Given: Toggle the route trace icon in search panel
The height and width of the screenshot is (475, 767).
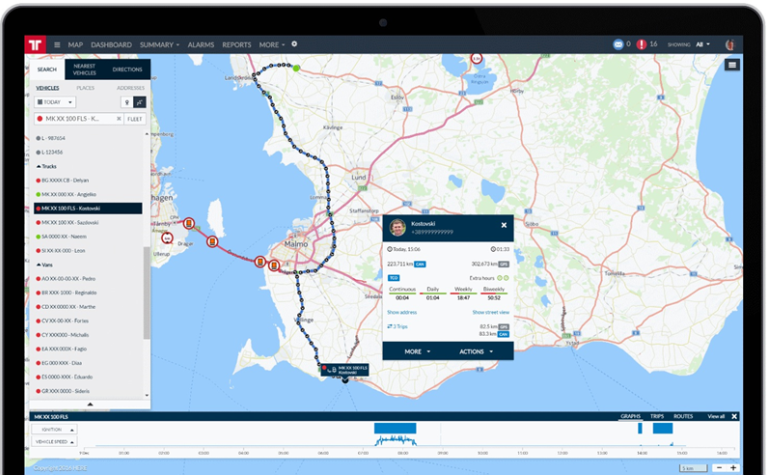Looking at the screenshot, I should click(x=139, y=102).
